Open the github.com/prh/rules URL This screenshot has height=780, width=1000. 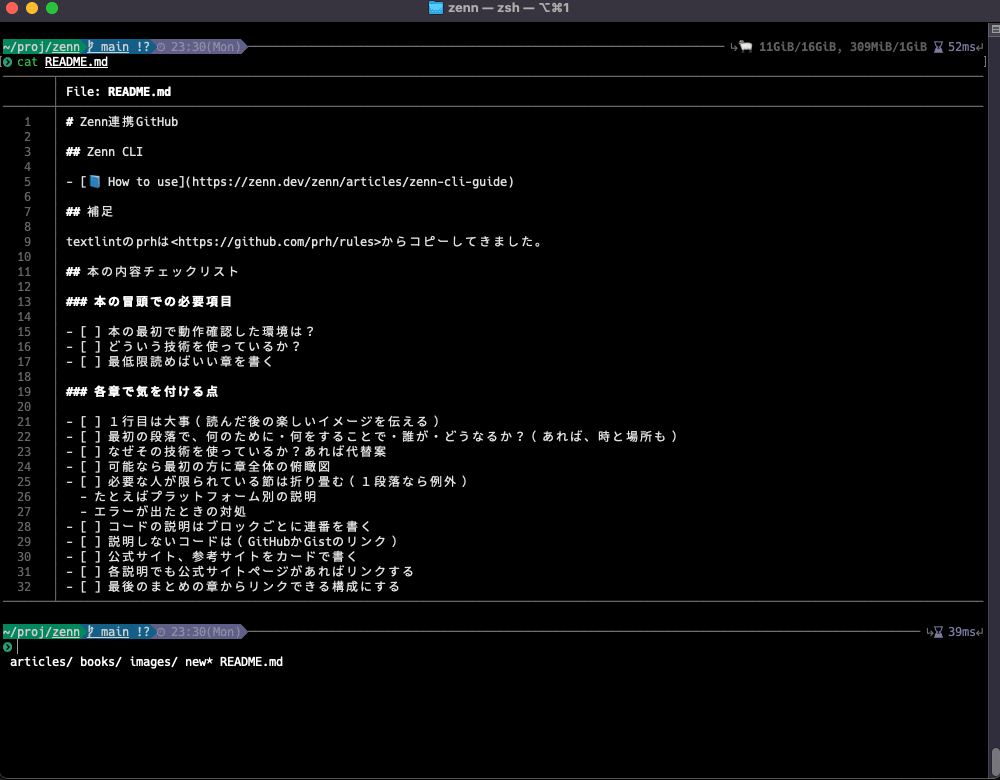276,242
